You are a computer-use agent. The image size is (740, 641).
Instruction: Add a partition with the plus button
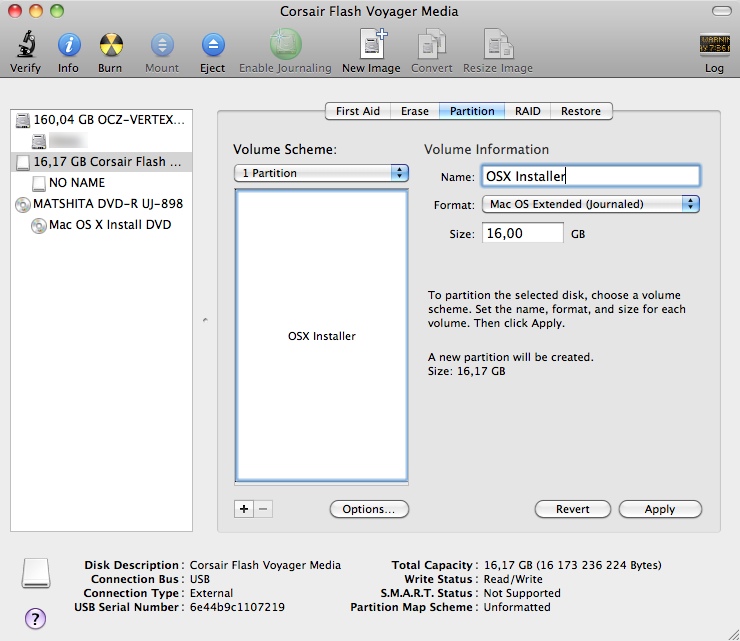[x=244, y=509]
